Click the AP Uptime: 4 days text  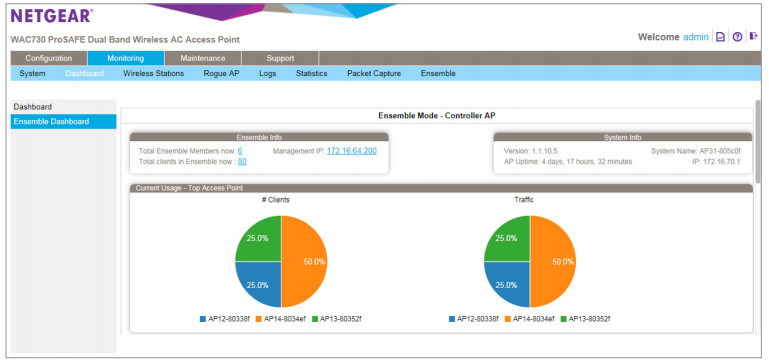click(x=568, y=161)
